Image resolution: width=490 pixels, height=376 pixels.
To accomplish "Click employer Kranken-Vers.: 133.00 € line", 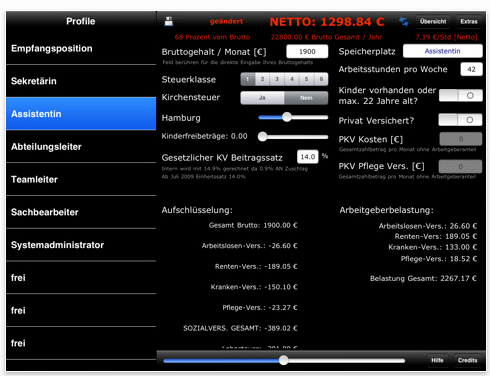I will click(x=433, y=247).
